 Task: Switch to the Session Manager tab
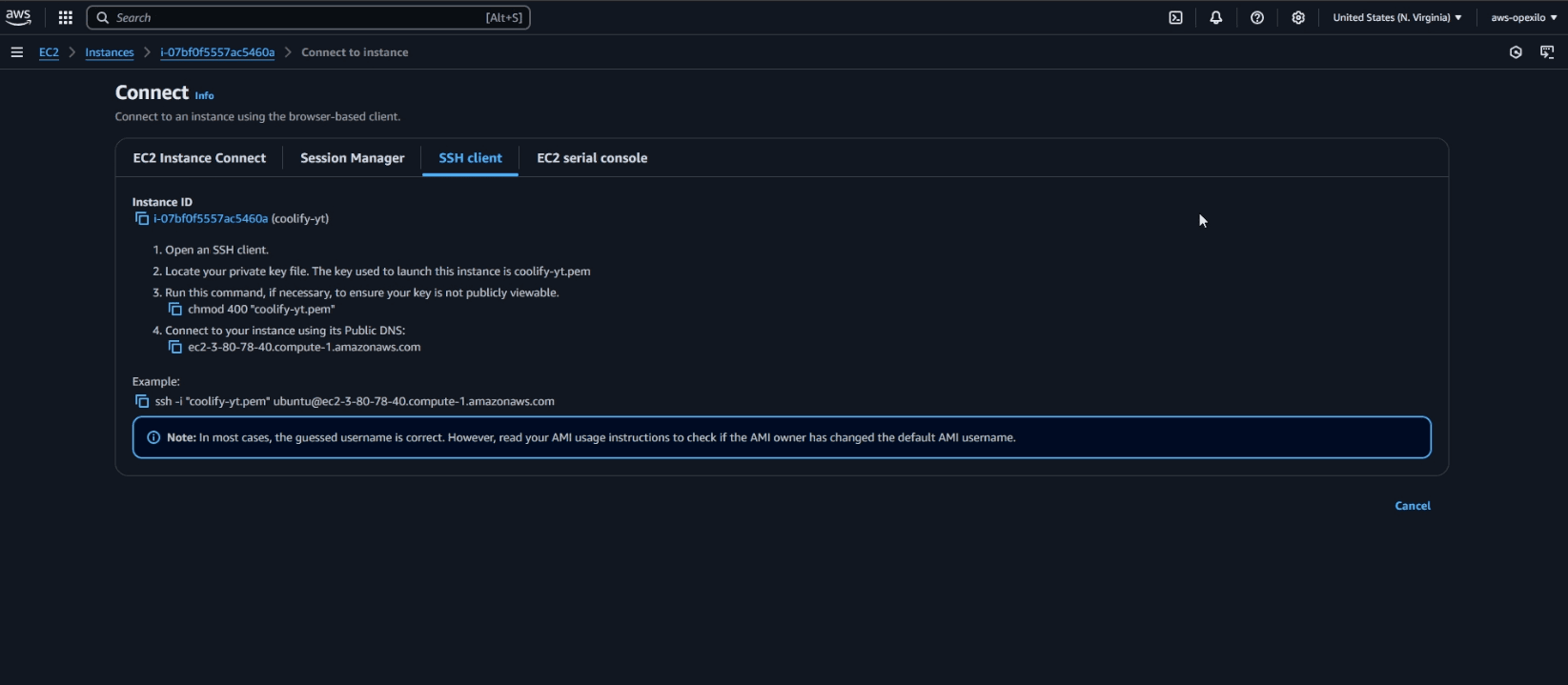[352, 158]
